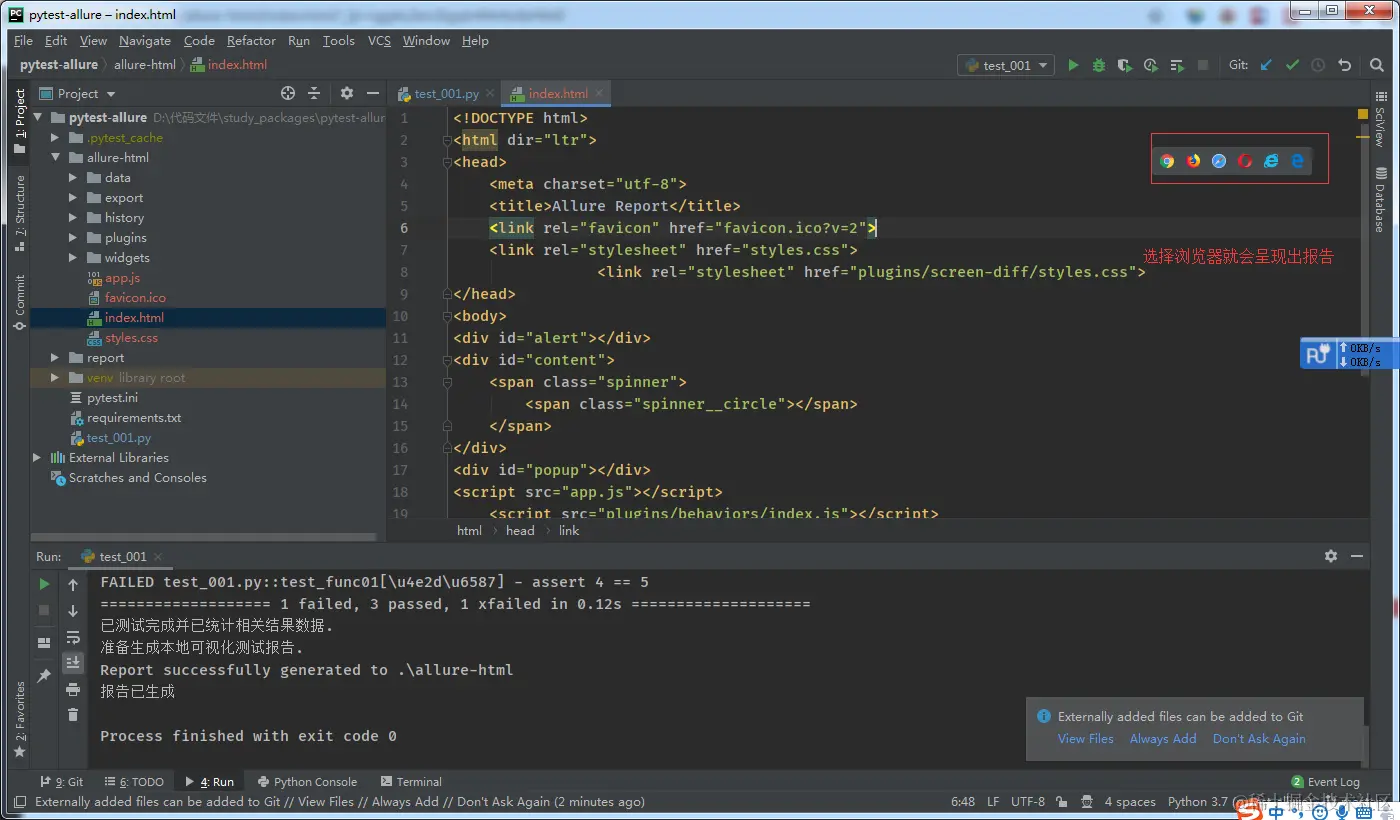This screenshot has height=820, width=1400.
Task: Toggle soft-wrap in Run console
Action: pos(73,637)
